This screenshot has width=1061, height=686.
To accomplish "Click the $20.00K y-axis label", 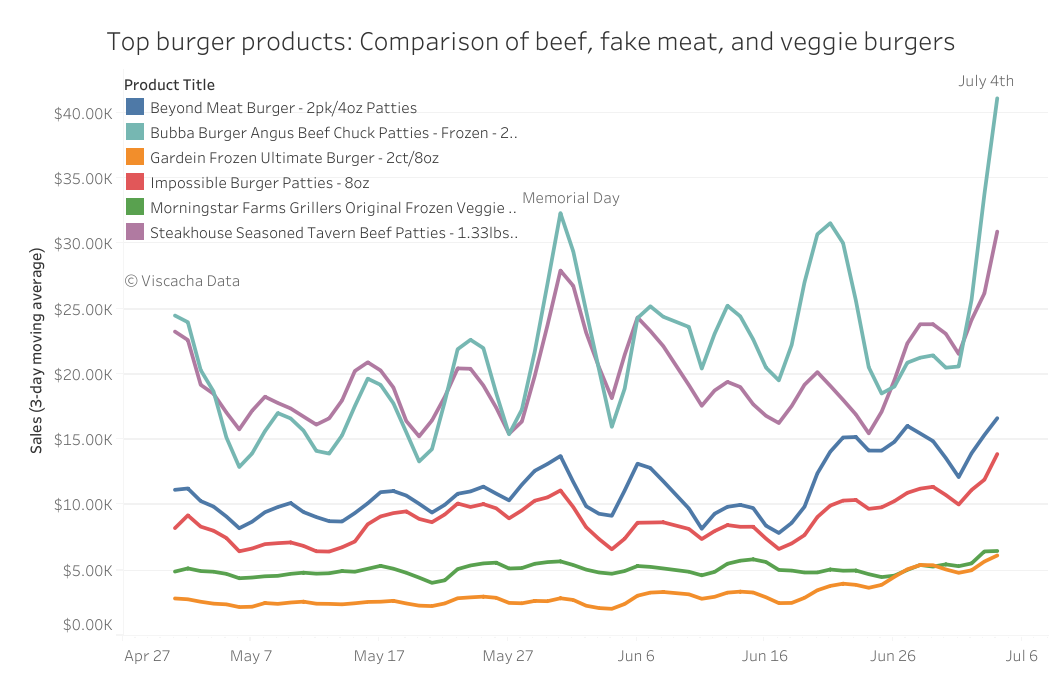I will click(83, 374).
